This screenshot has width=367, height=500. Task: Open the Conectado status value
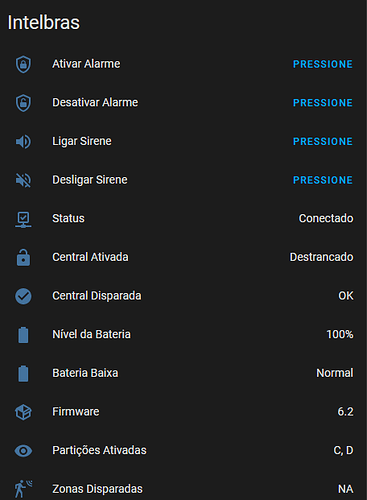(x=326, y=218)
